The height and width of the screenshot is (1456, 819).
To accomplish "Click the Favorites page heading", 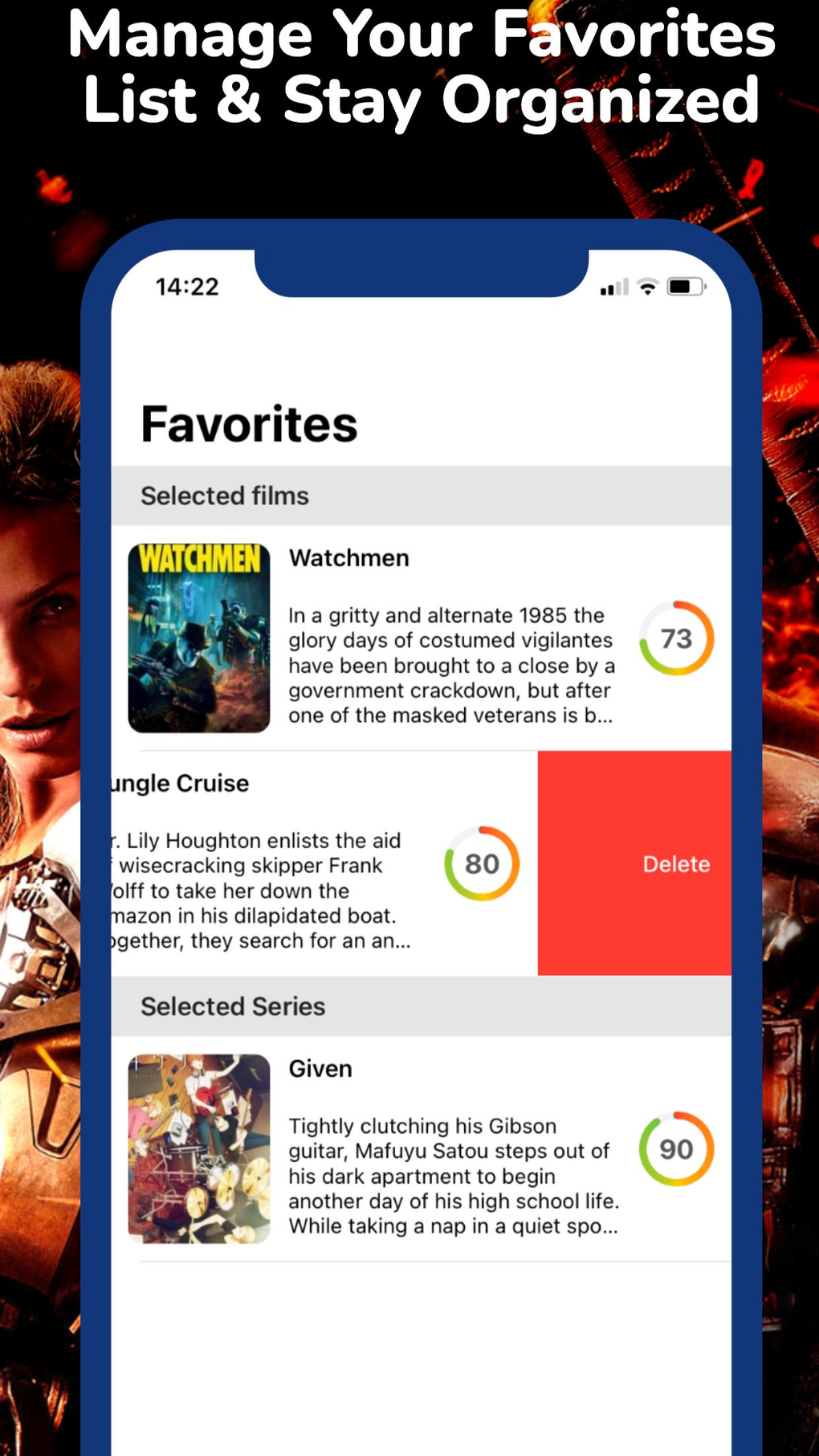I will tap(249, 424).
